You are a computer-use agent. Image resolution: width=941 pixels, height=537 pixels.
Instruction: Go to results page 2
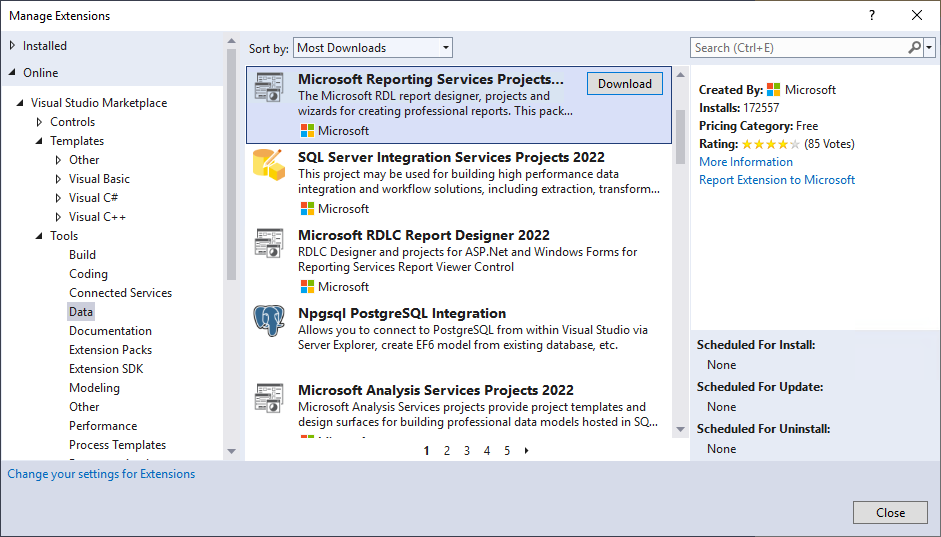446,451
